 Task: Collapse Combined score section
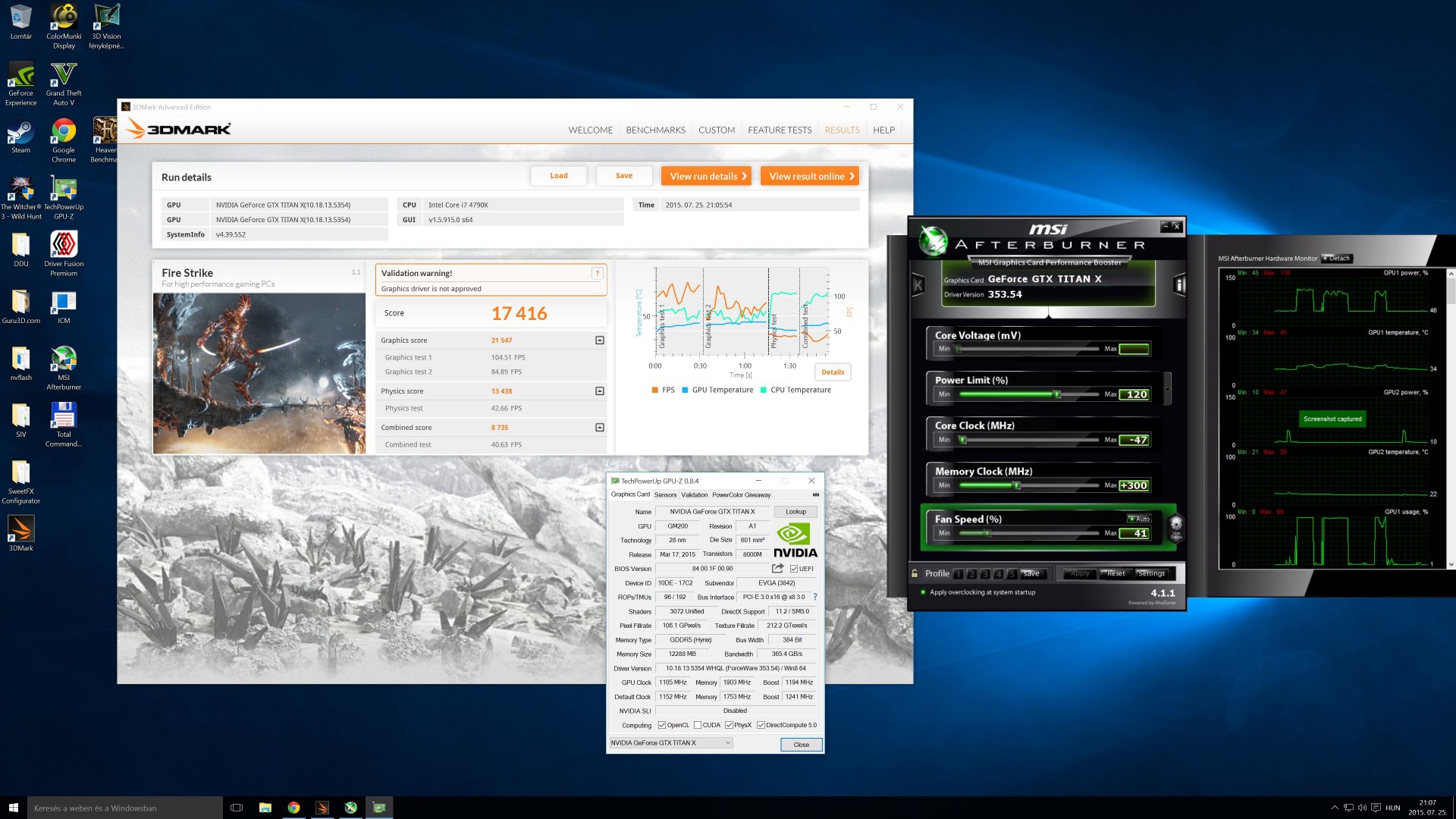click(x=600, y=428)
